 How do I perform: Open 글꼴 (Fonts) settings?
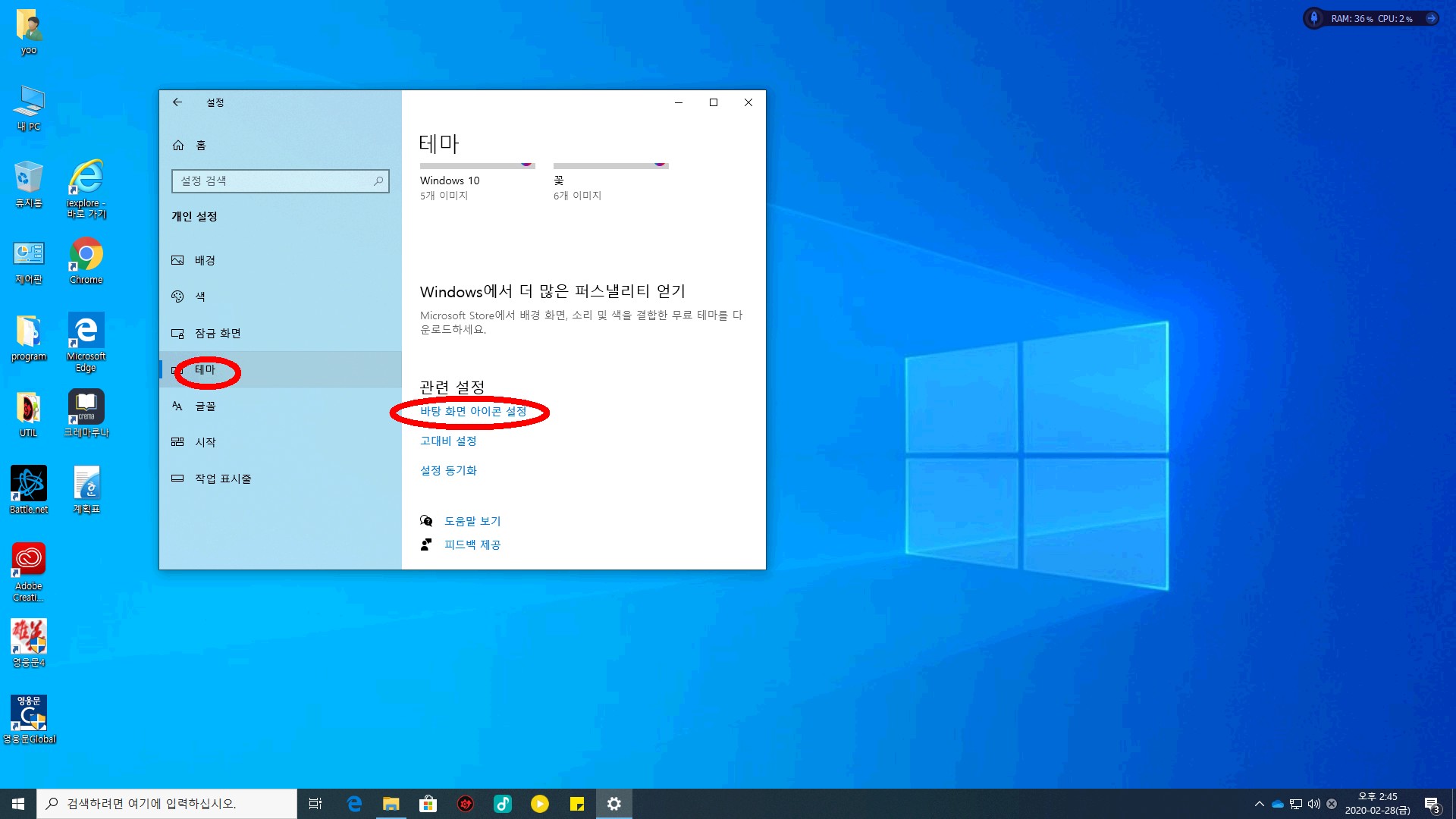coord(205,406)
